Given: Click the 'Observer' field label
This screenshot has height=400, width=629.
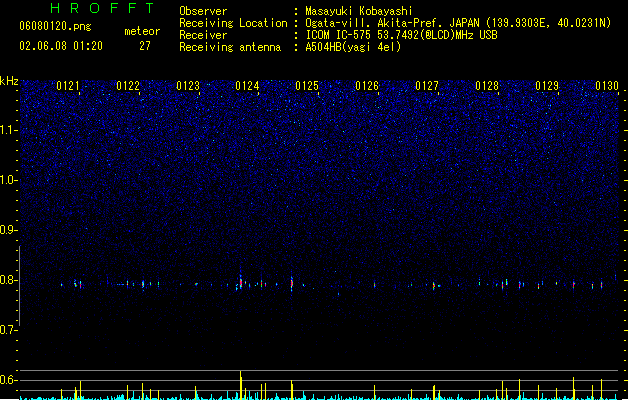Looking at the screenshot, I should (203, 11).
